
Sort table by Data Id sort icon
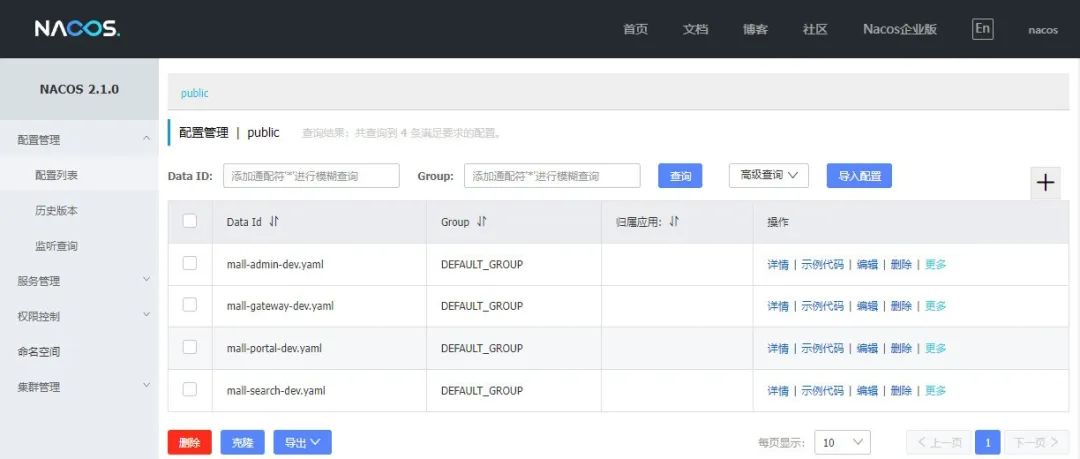pyautogui.click(x=274, y=222)
